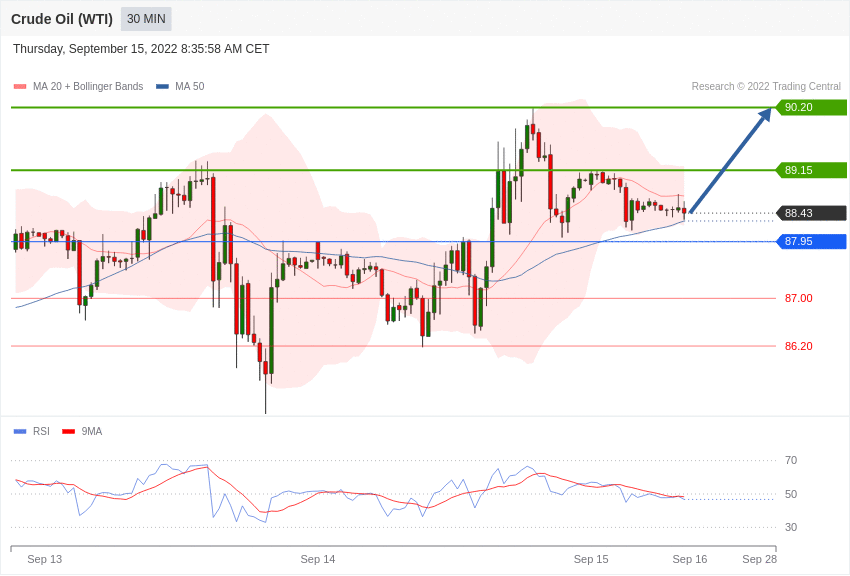Click the 30 MIN timeframe badge
850x576 pixels.
[x=146, y=19]
